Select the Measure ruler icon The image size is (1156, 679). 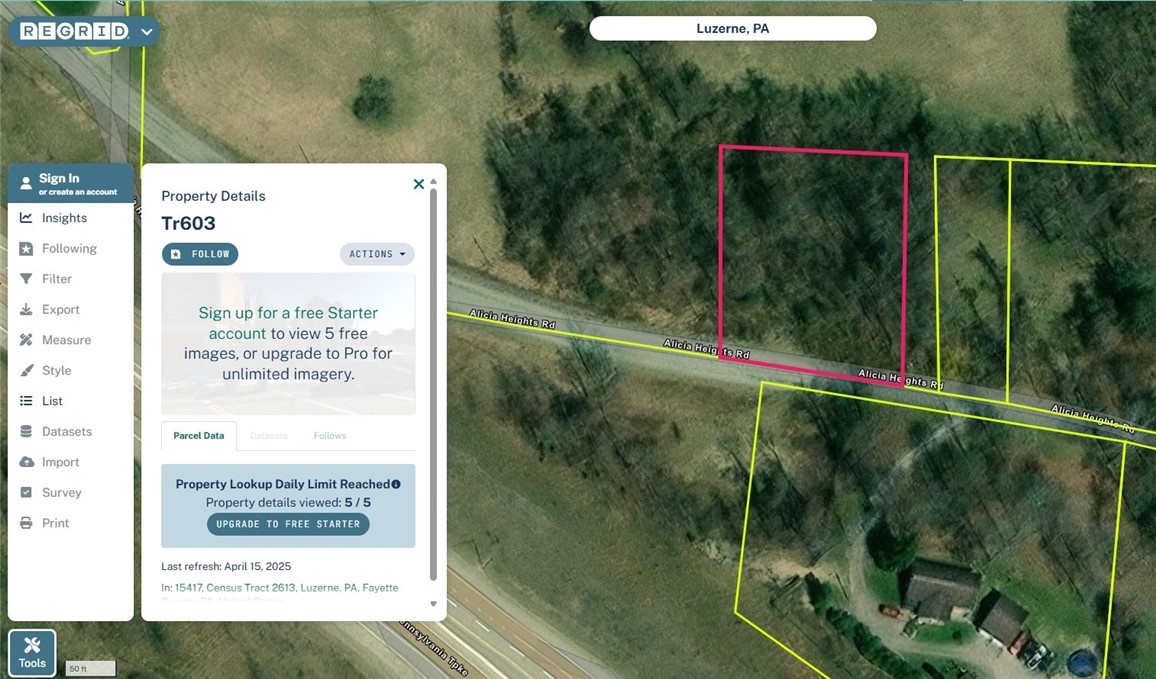pyautogui.click(x=26, y=340)
